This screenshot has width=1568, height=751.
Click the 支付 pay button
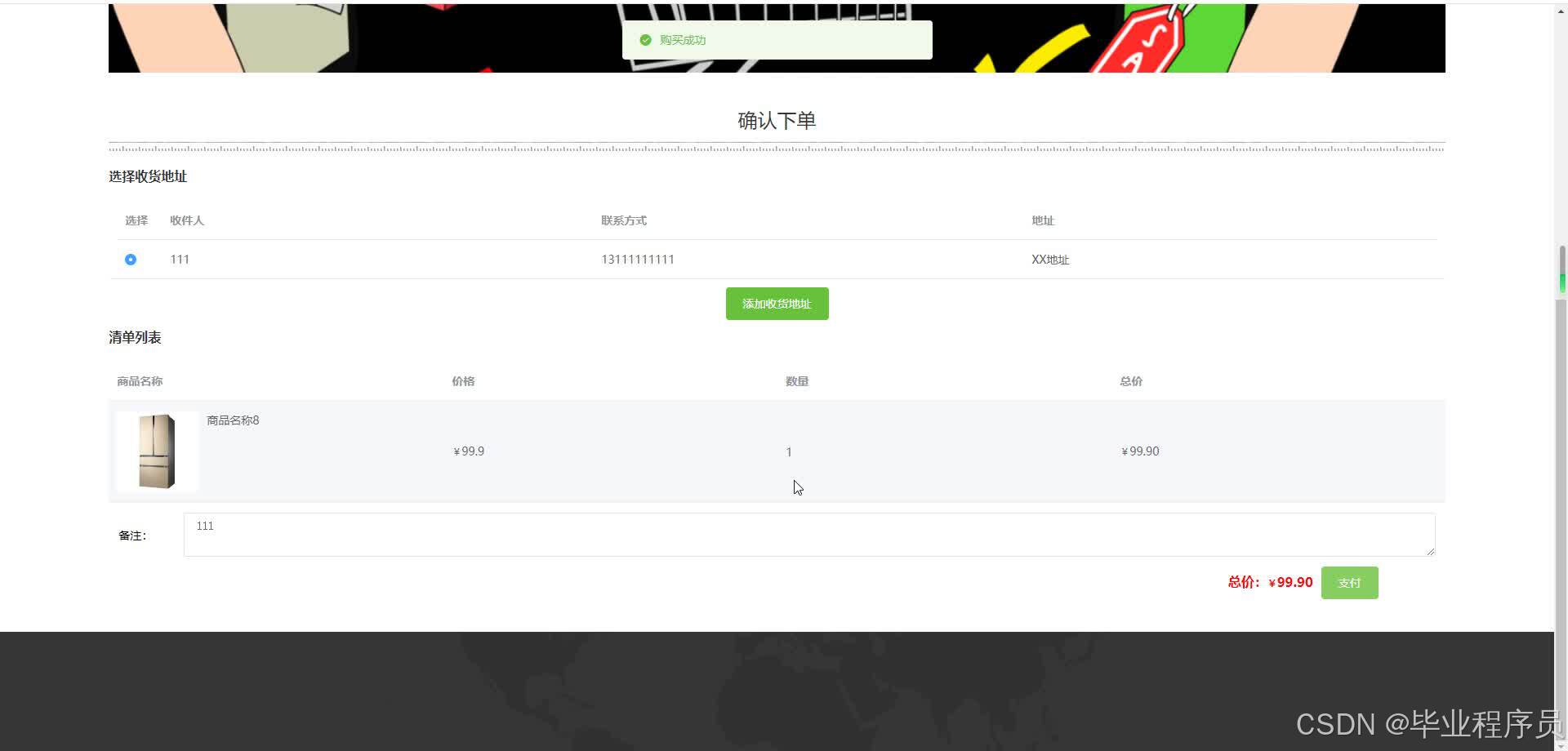click(1349, 583)
